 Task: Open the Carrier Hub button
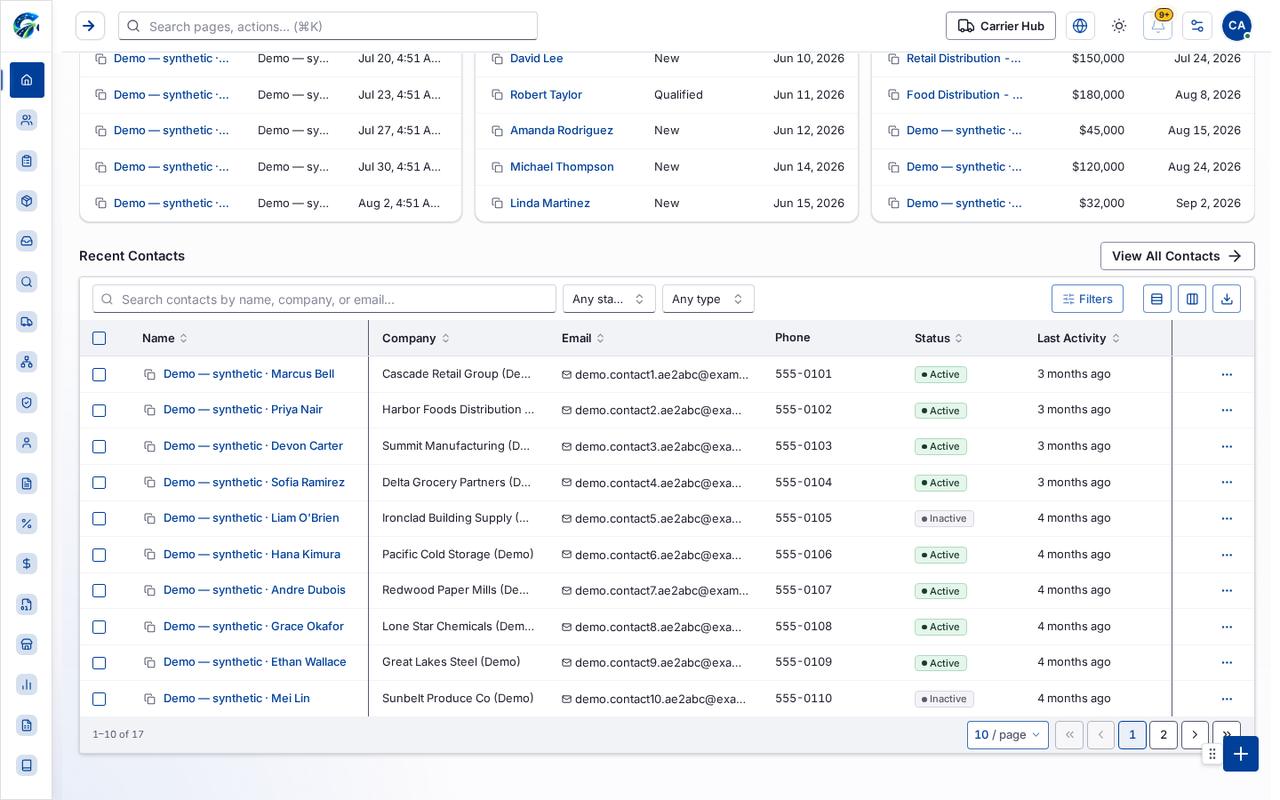(1001, 26)
